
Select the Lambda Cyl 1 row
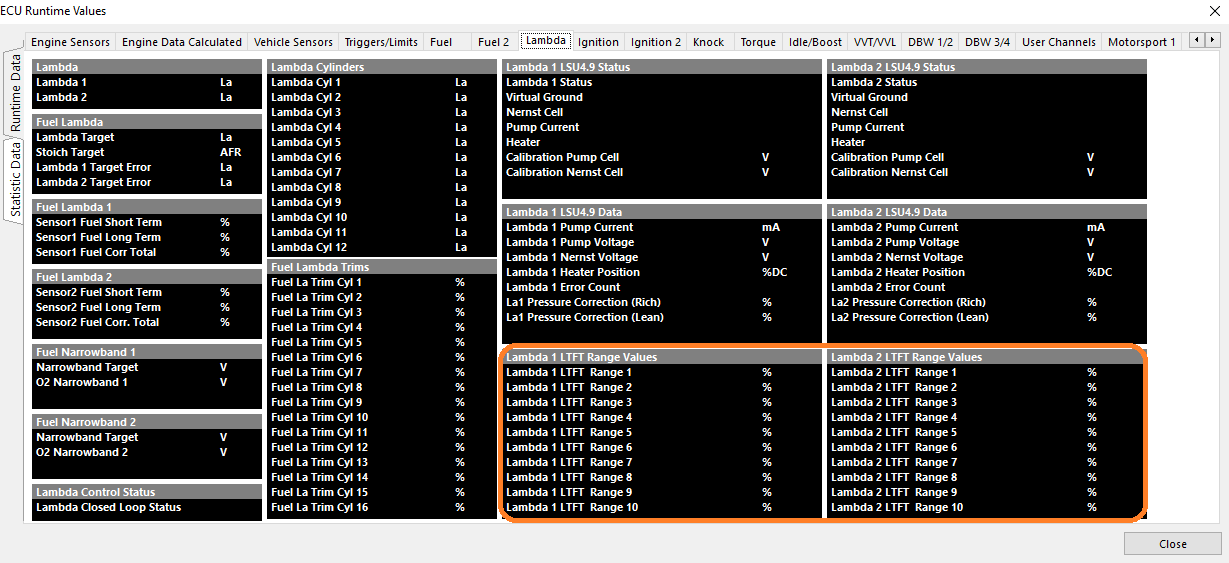[382, 82]
